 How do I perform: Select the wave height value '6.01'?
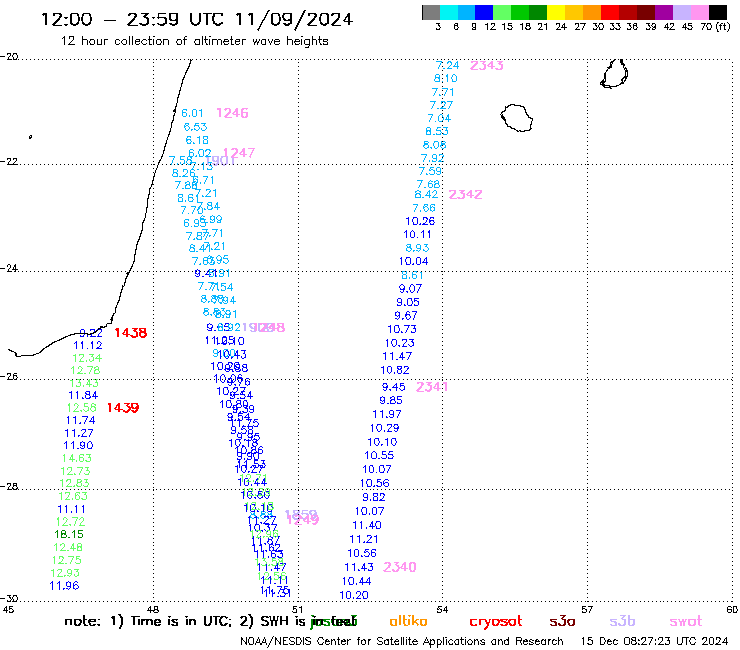(192, 113)
